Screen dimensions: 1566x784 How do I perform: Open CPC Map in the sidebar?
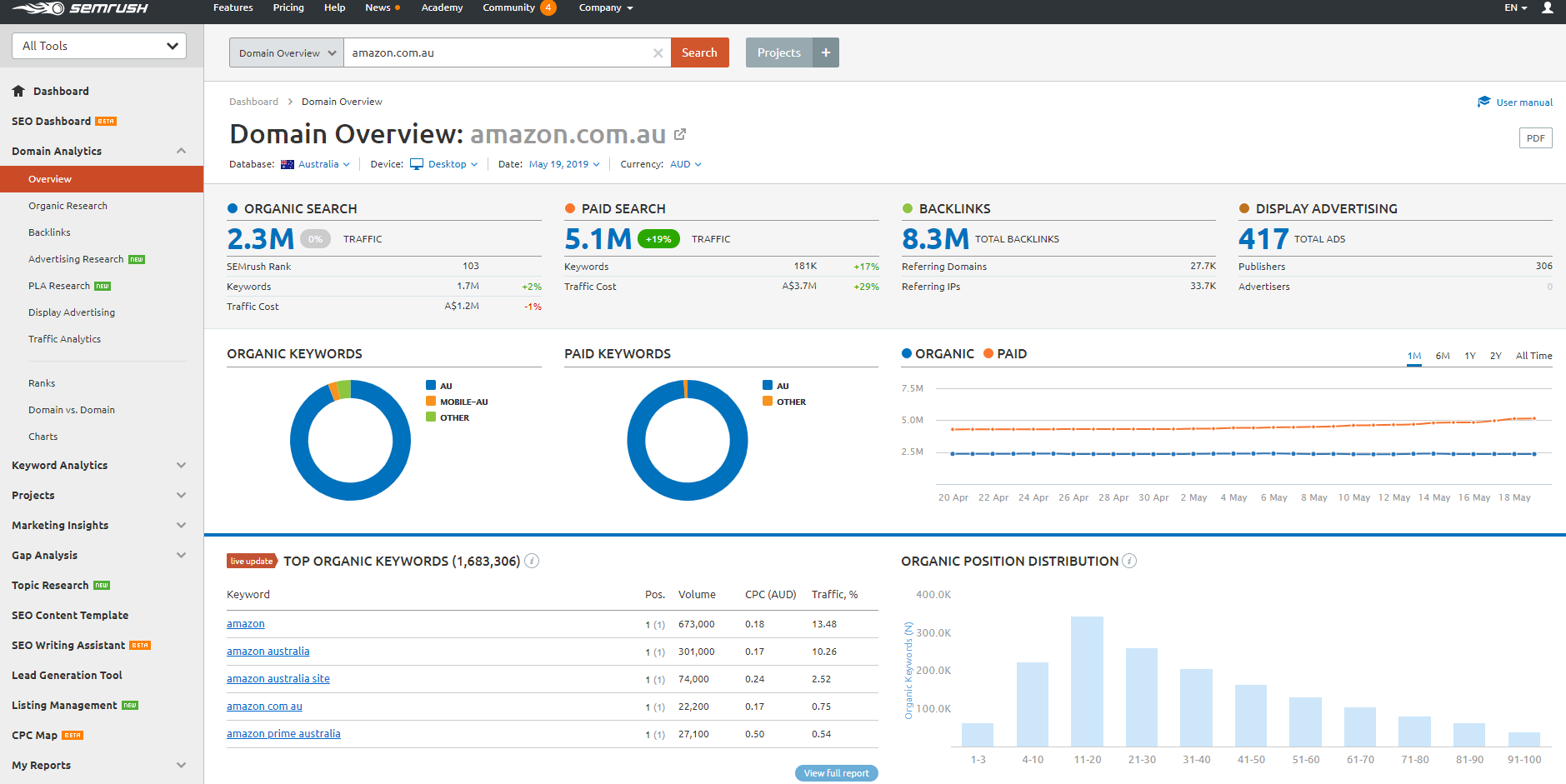point(34,735)
